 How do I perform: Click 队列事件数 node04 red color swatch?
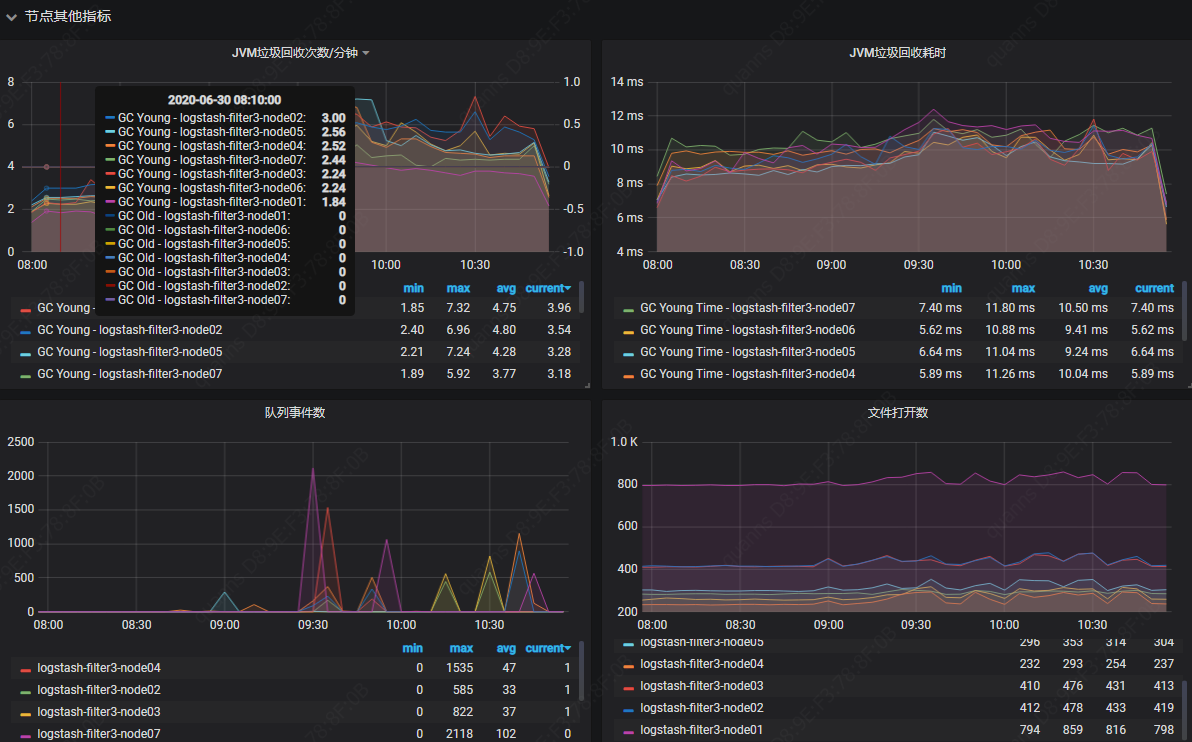coord(26,670)
